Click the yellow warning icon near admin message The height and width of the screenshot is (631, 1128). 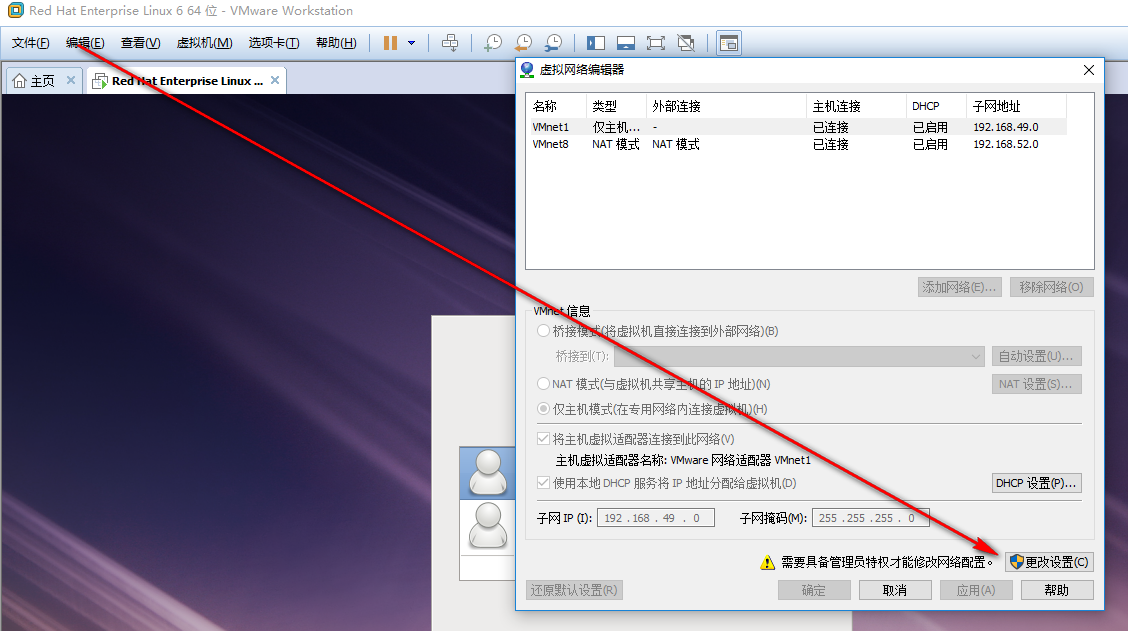(768, 563)
